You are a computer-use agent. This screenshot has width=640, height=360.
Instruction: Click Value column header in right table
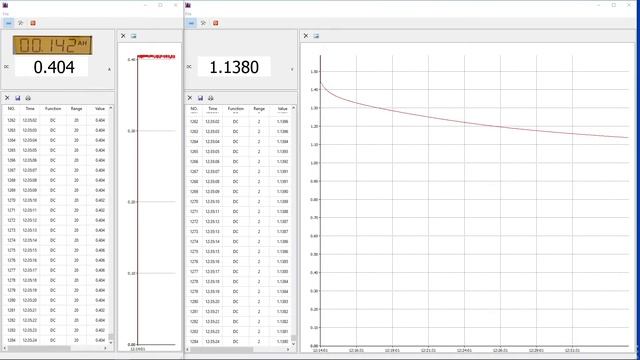(282, 109)
